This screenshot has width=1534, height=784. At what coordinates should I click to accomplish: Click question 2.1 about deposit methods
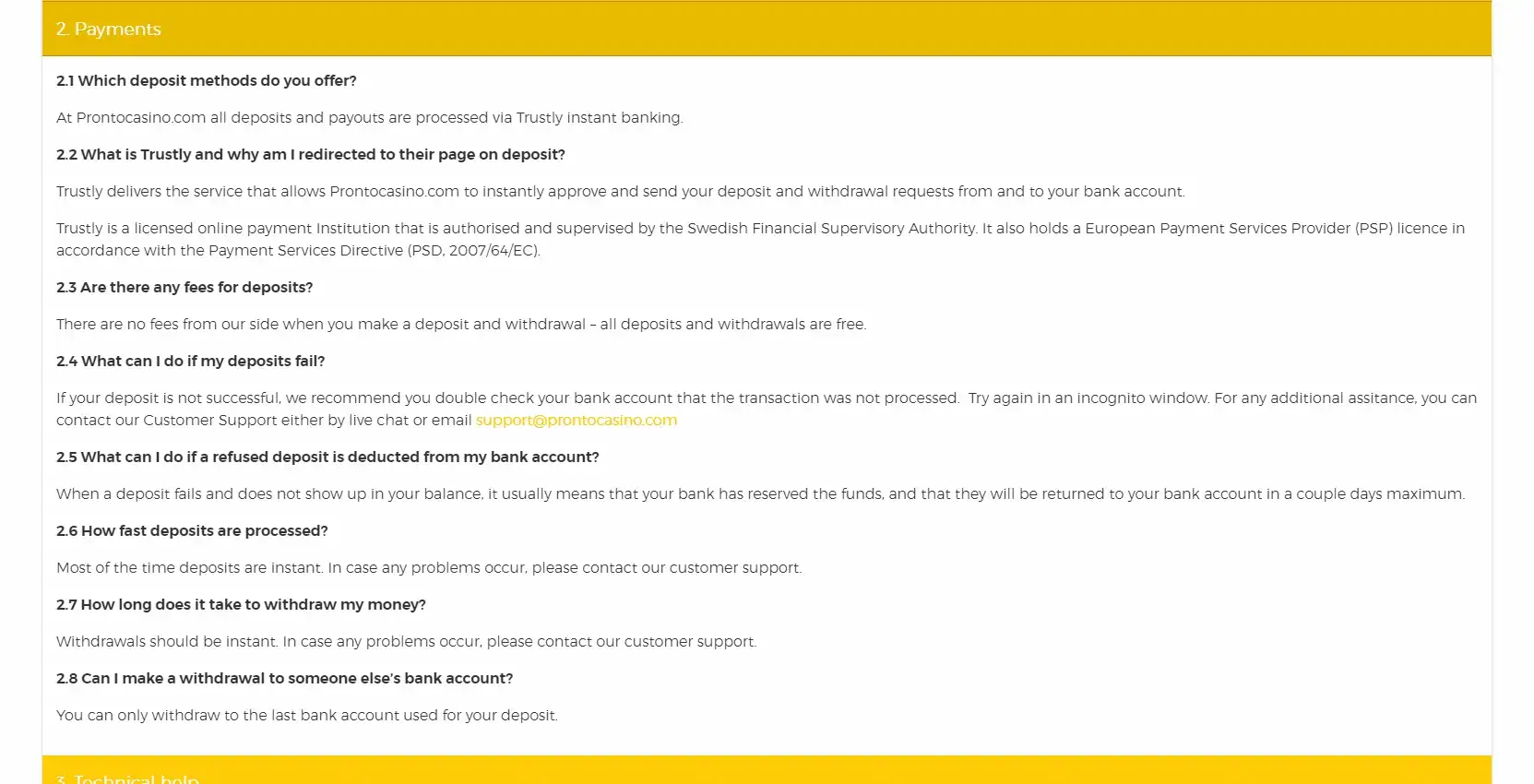[x=207, y=81]
